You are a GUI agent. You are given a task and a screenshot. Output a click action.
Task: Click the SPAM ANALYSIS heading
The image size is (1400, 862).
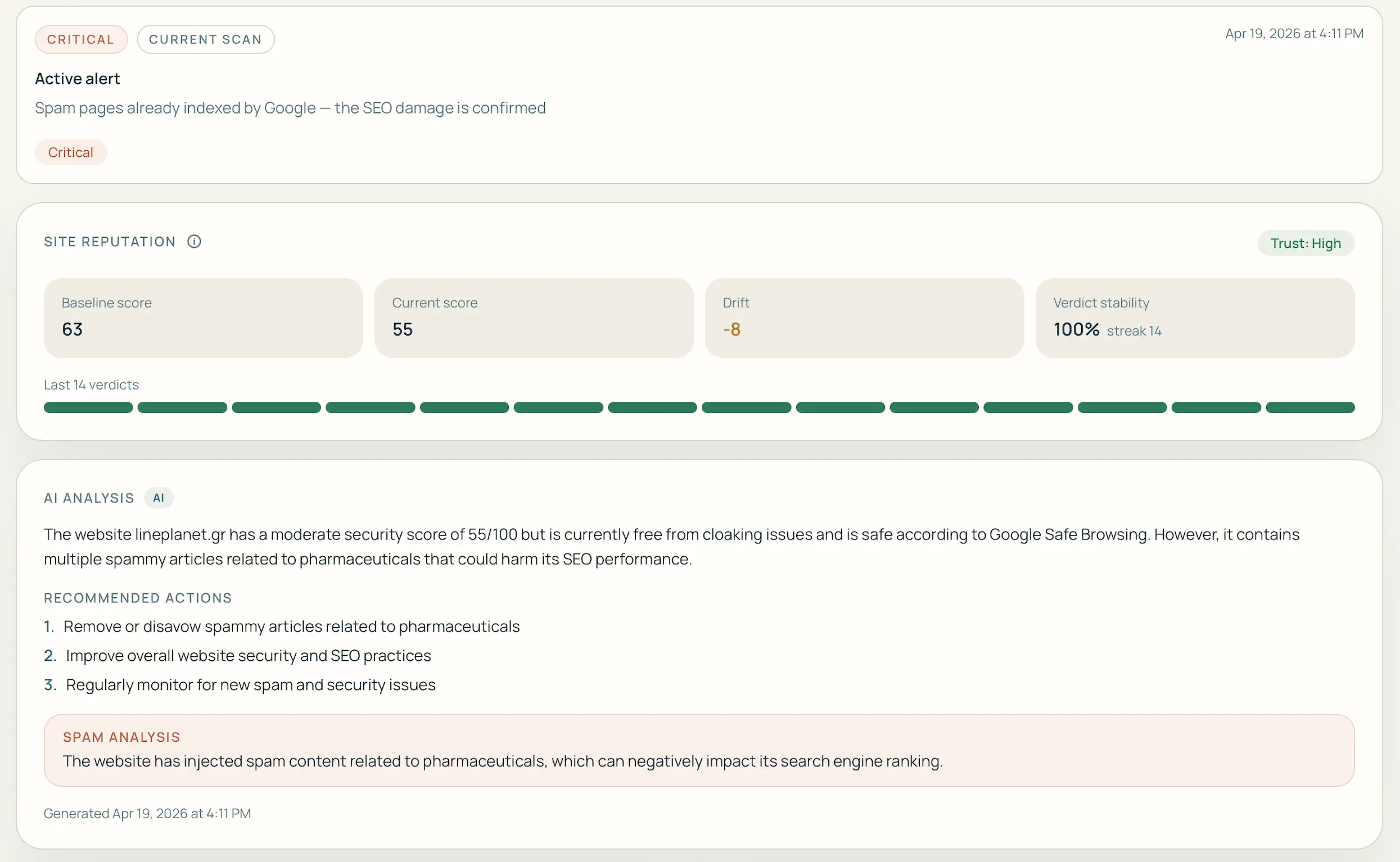(121, 737)
